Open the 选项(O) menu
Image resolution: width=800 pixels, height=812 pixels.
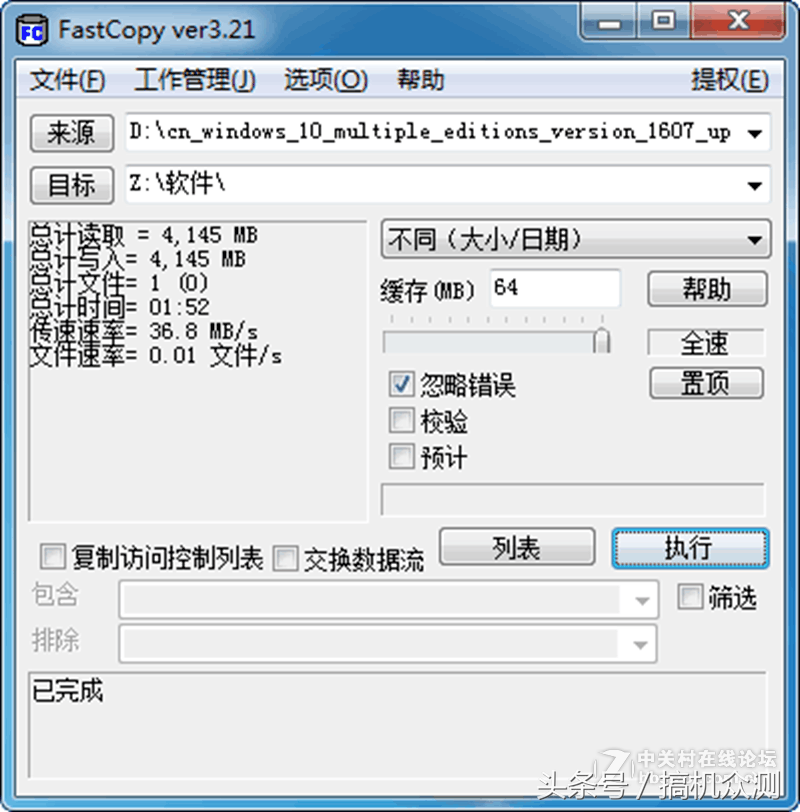326,80
